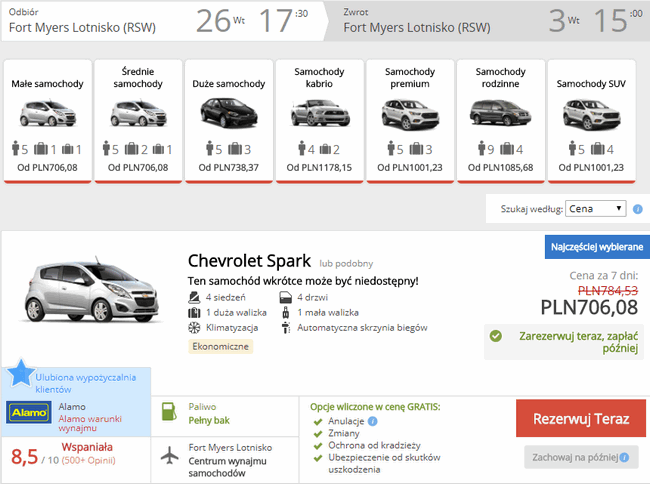
Task: Edit the Odbiór pickup location and date
Action: tap(162, 21)
